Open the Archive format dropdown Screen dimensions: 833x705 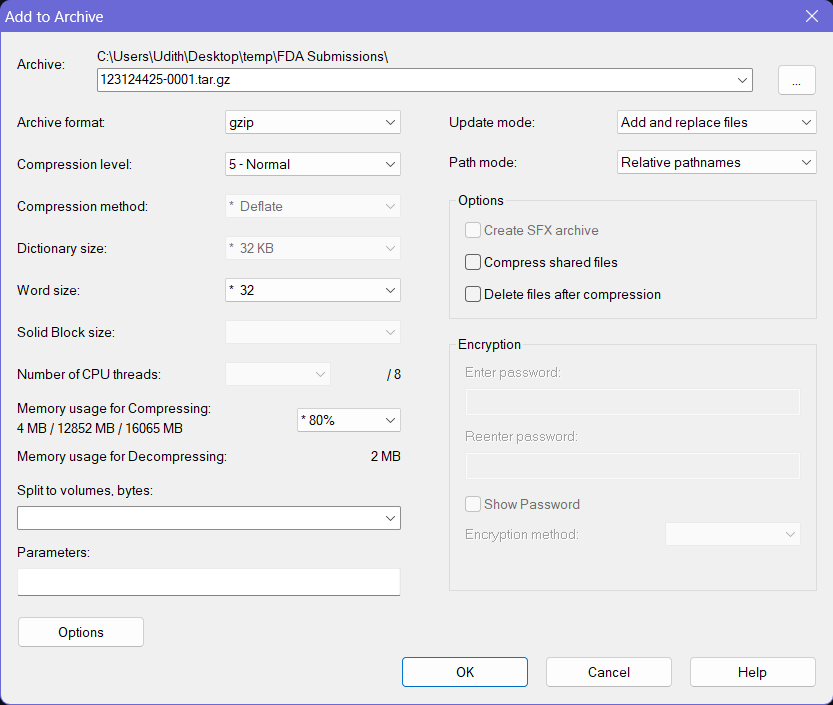312,122
